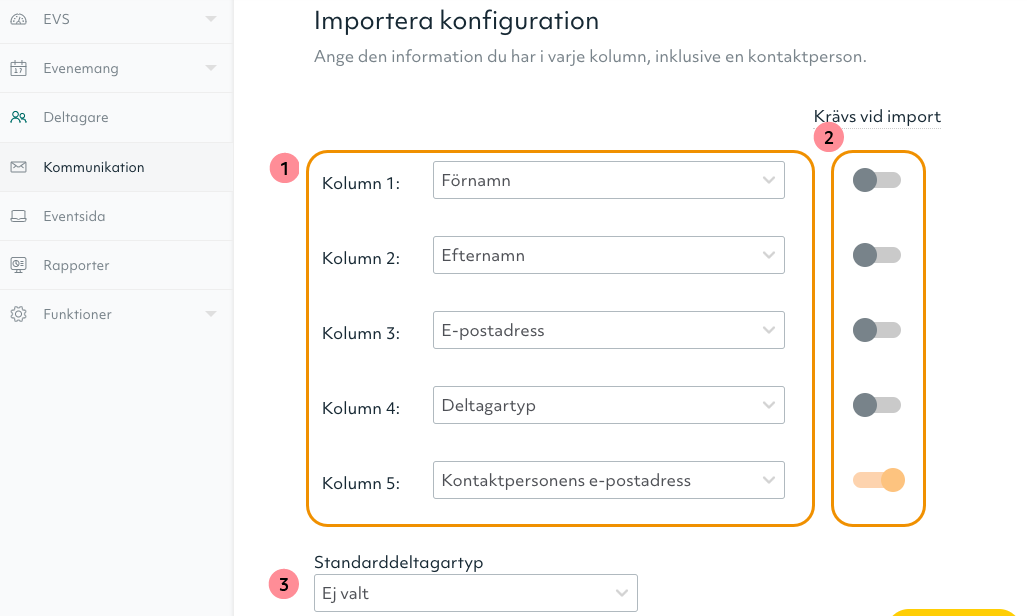
Task: Select the Deltagare people icon
Action: coord(18,117)
